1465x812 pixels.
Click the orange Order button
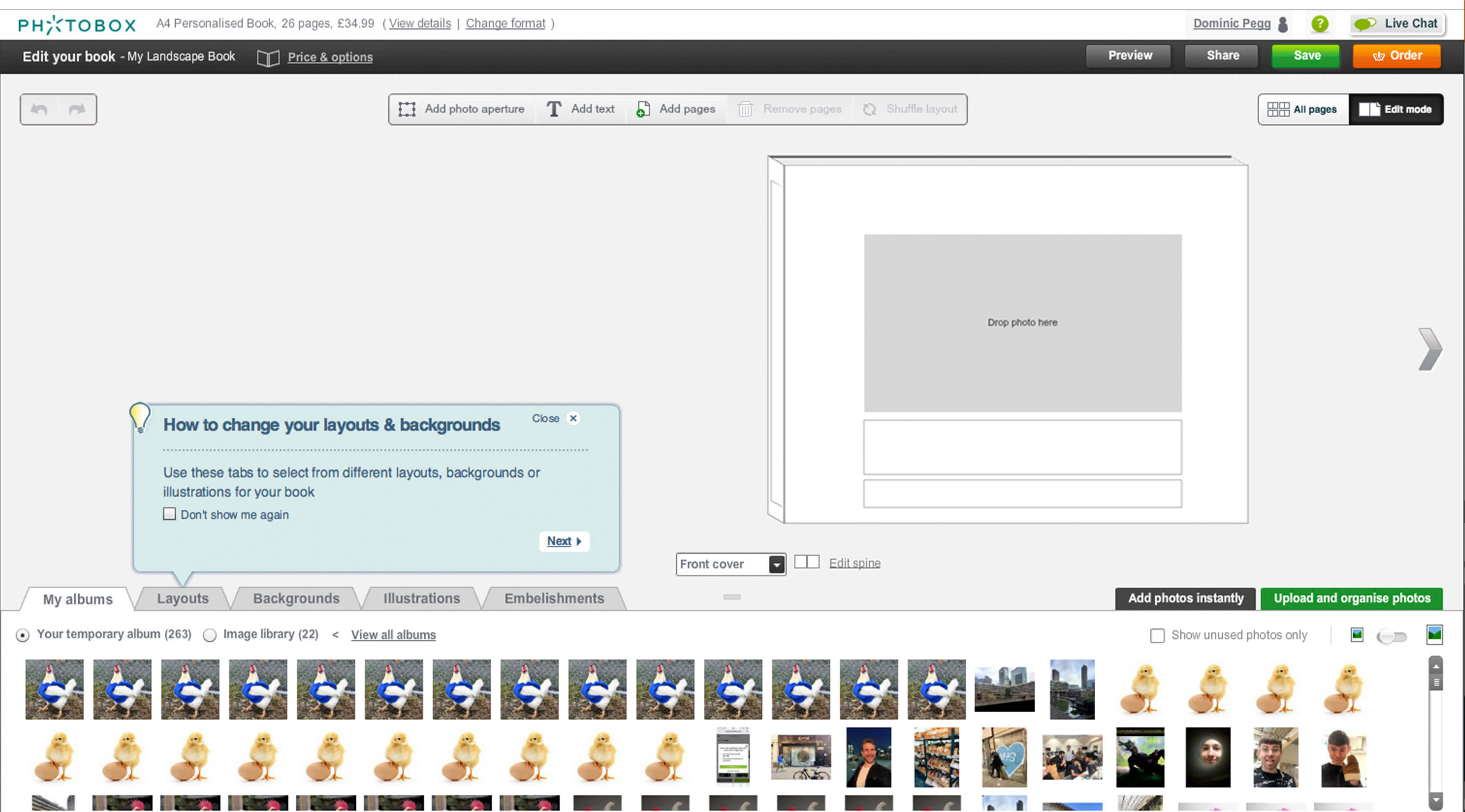pyautogui.click(x=1397, y=56)
